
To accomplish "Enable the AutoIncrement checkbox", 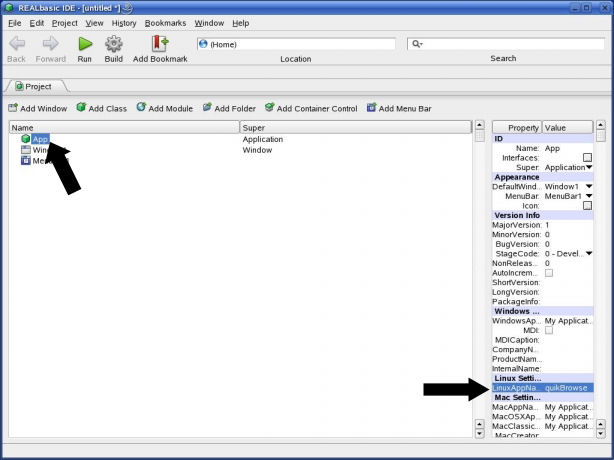I will (x=549, y=273).
